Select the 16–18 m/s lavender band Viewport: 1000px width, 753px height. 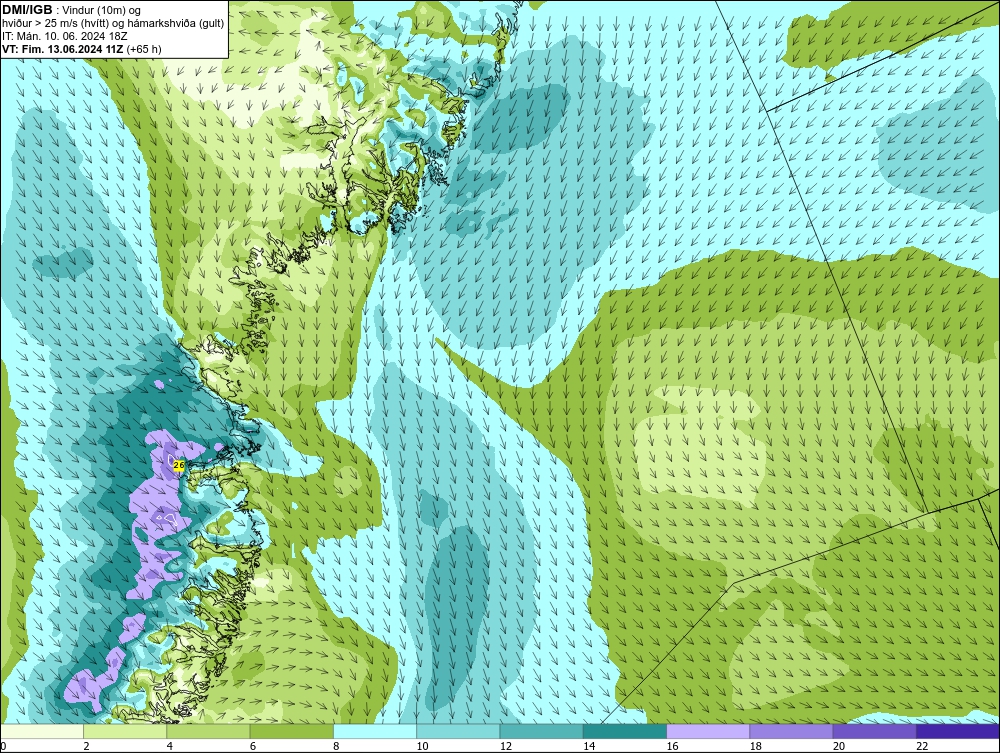(708, 731)
